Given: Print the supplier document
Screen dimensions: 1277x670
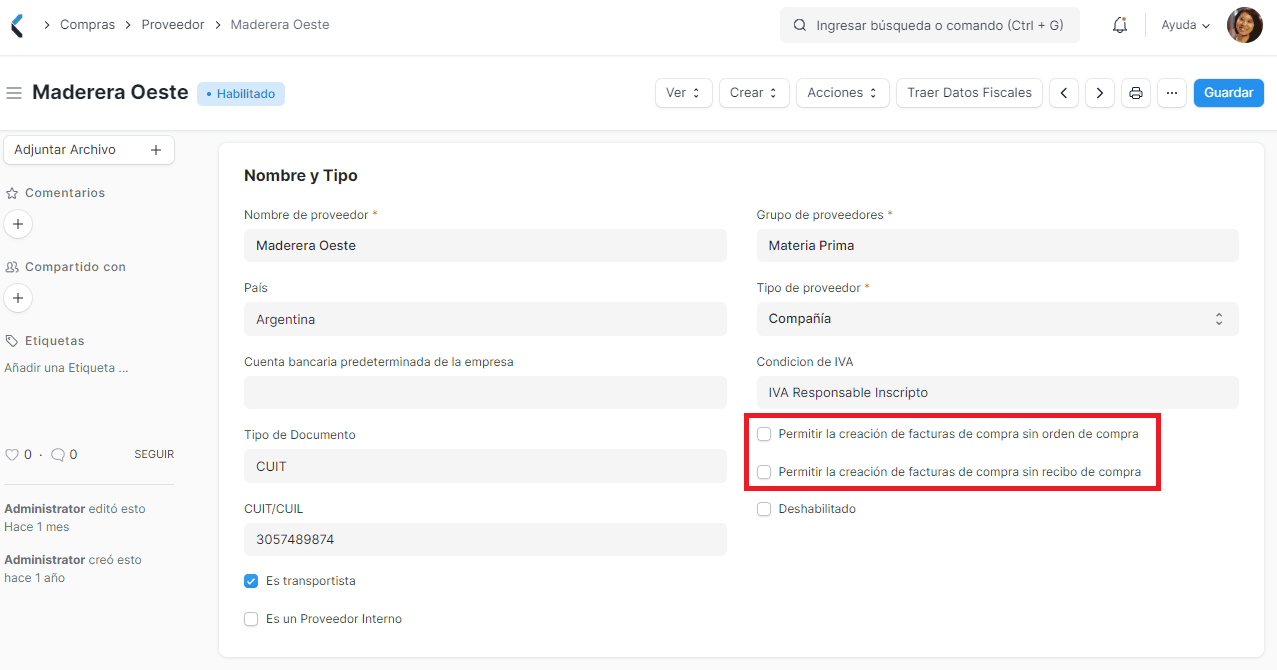Looking at the screenshot, I should (x=1136, y=93).
